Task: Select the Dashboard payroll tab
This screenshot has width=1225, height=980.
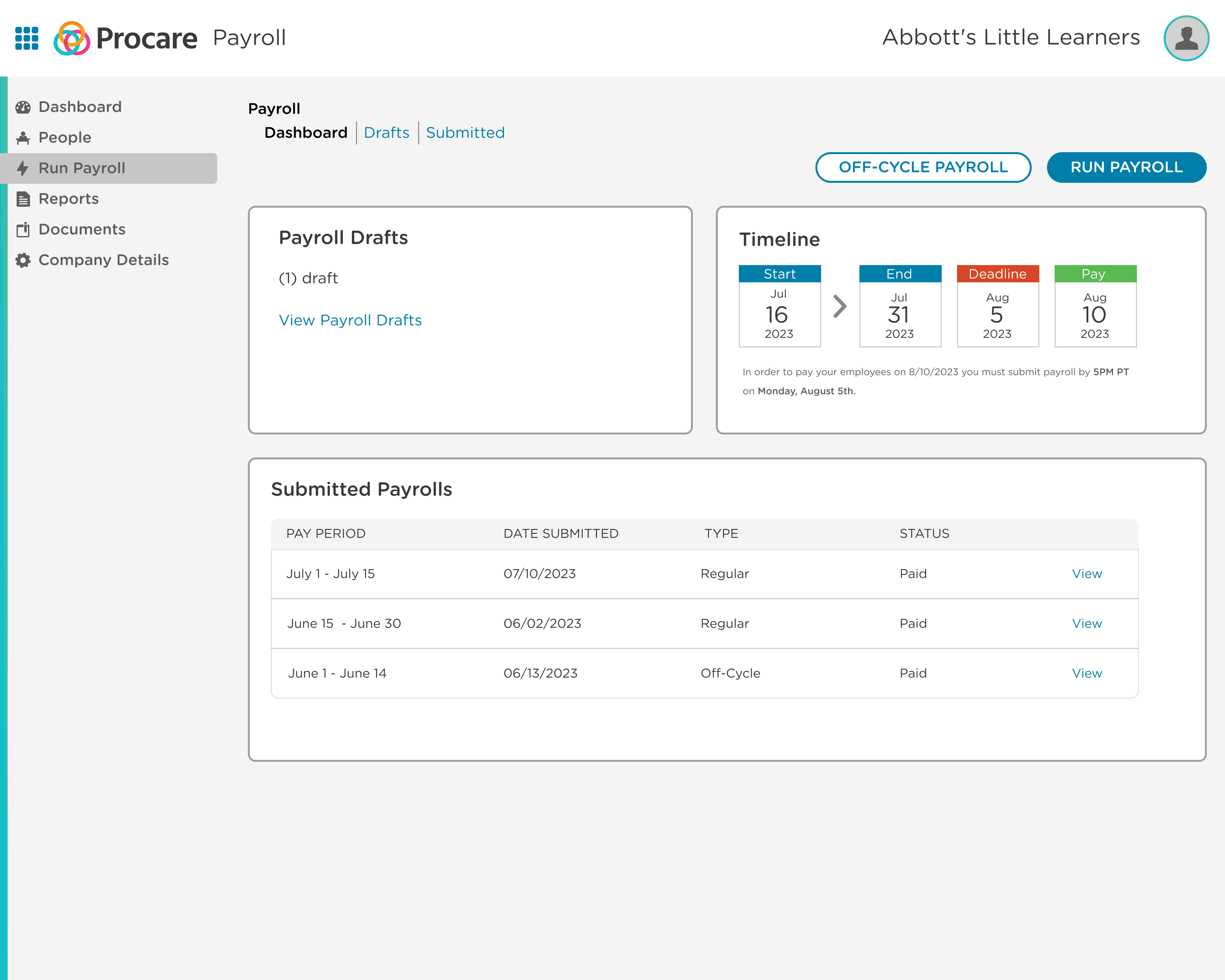Action: click(306, 132)
